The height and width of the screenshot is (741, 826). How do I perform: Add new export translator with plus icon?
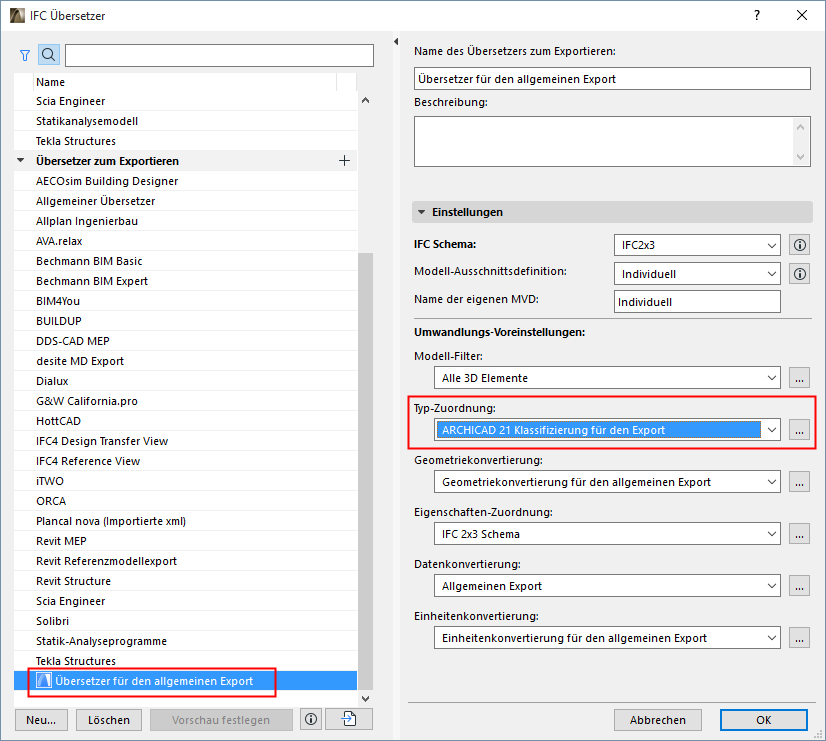(x=344, y=161)
